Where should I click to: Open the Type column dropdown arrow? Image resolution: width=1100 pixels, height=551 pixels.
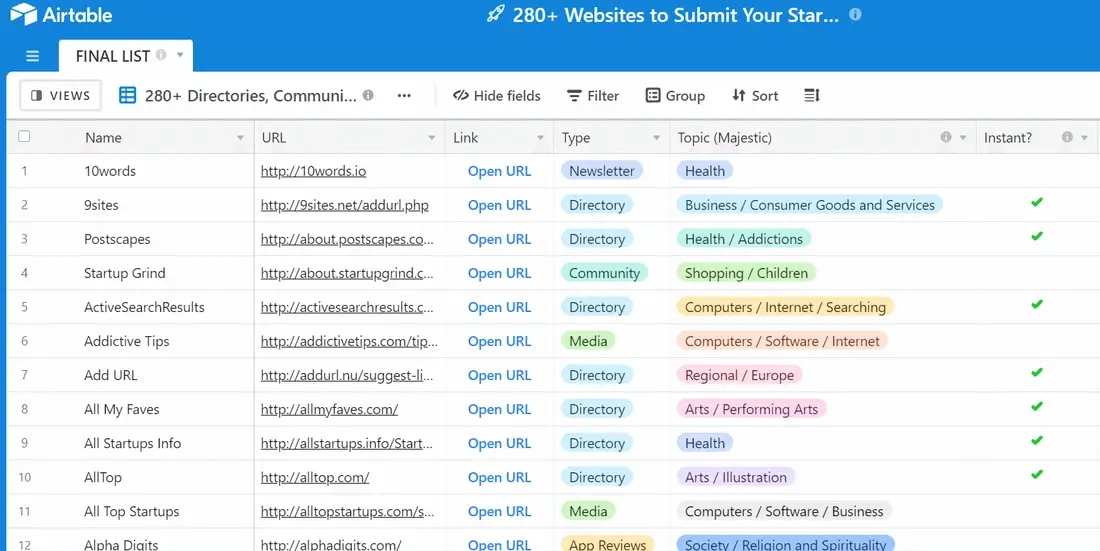pos(657,138)
